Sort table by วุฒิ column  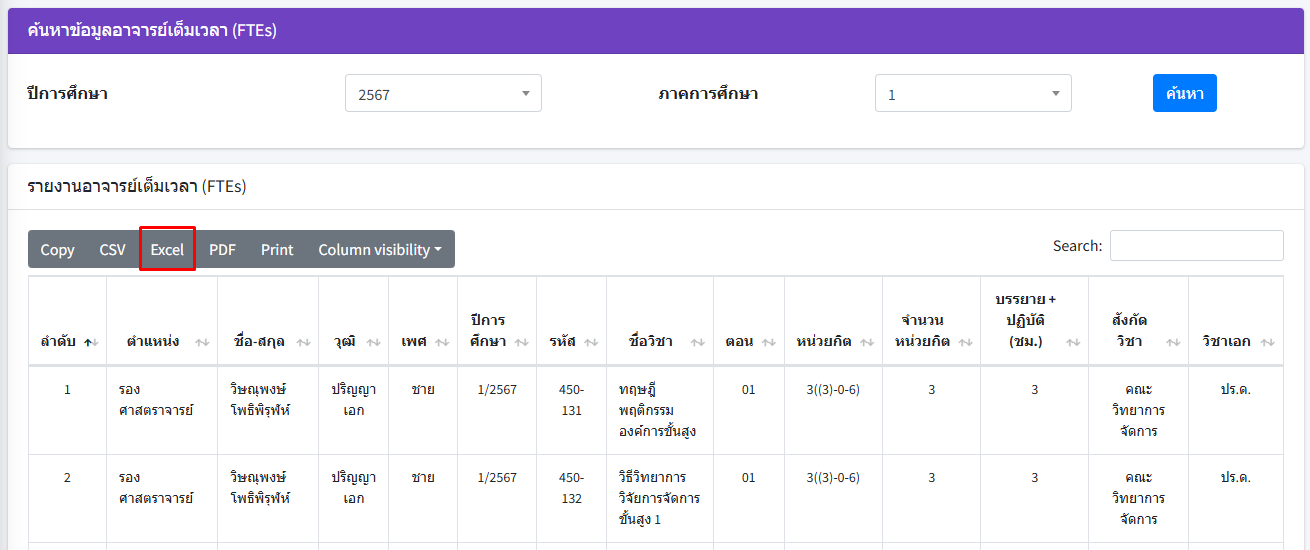coord(353,341)
